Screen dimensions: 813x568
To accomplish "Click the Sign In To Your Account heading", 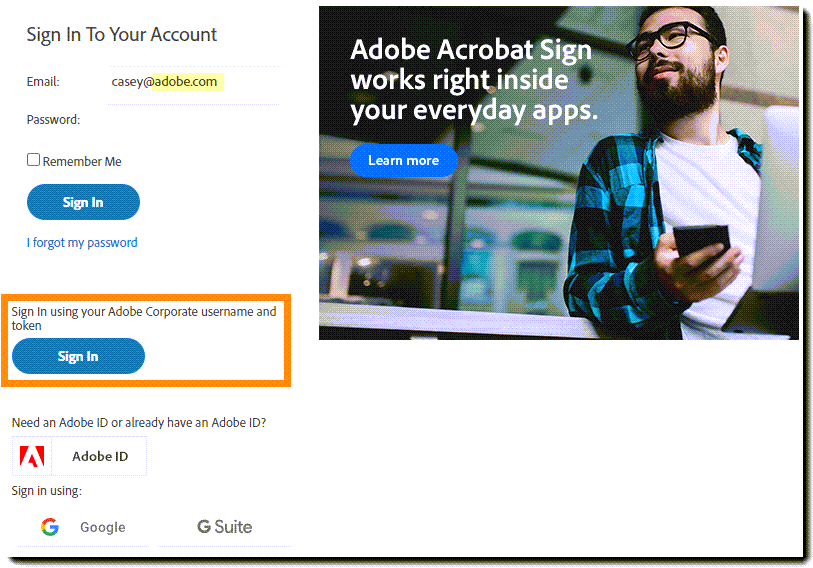I will point(121,35).
